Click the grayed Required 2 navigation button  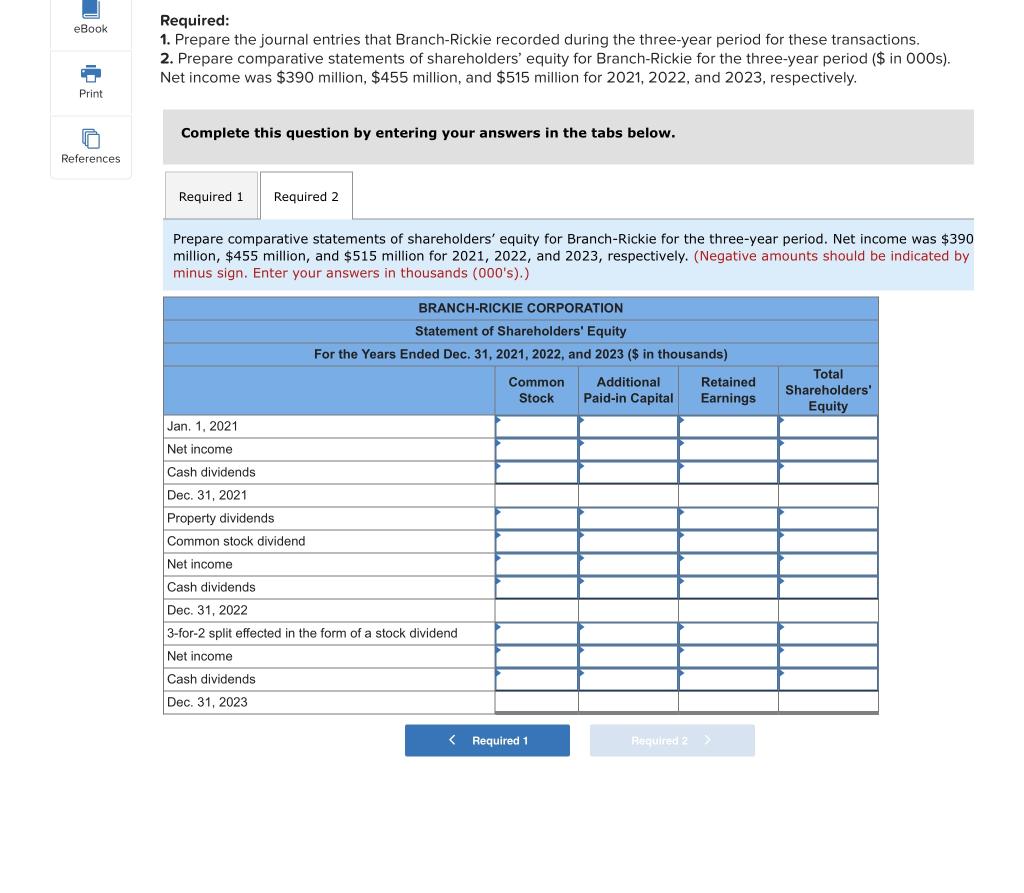[672, 740]
